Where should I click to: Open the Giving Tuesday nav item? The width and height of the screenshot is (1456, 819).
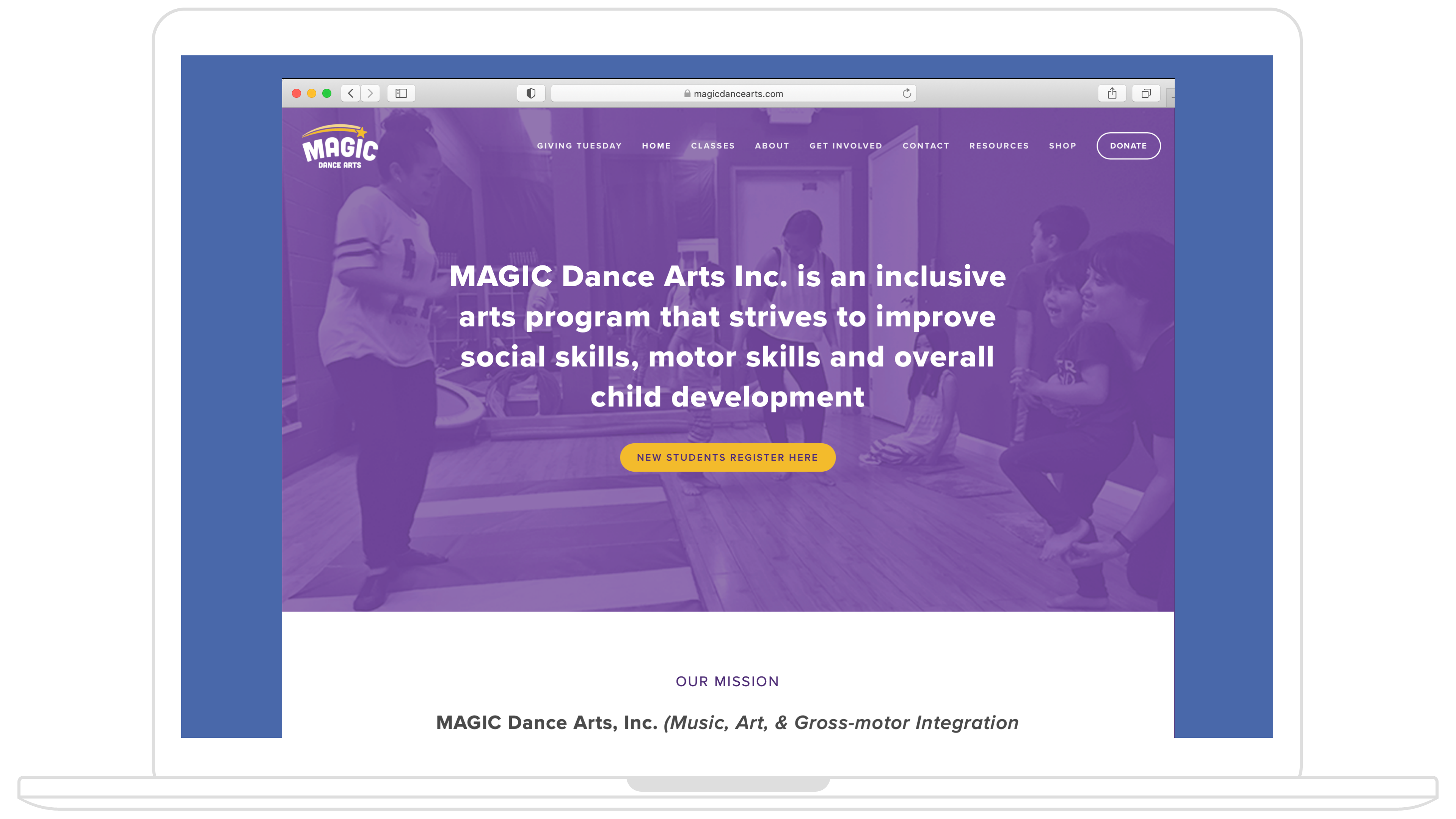(579, 146)
